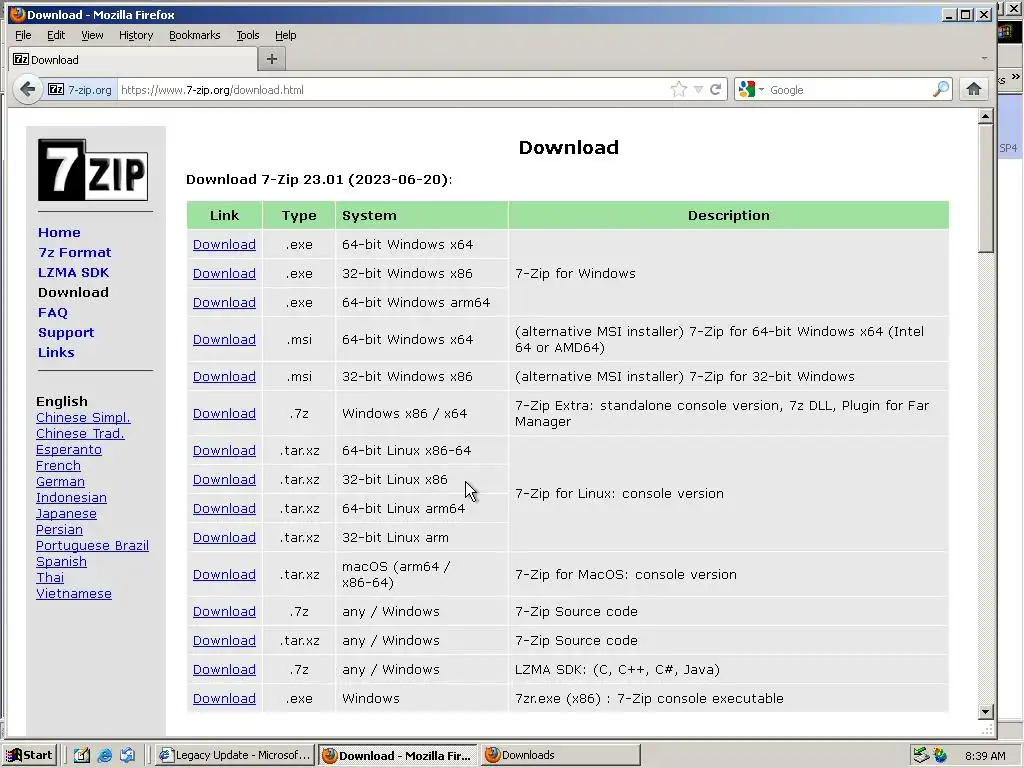Open the Tools menu

(248, 35)
